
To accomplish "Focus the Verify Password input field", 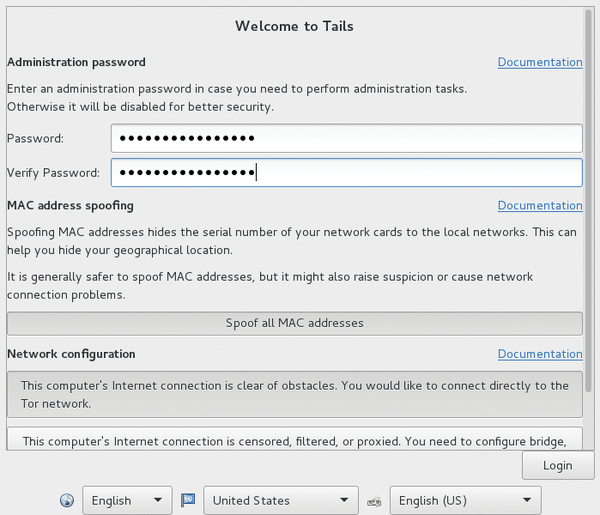I will click(347, 173).
